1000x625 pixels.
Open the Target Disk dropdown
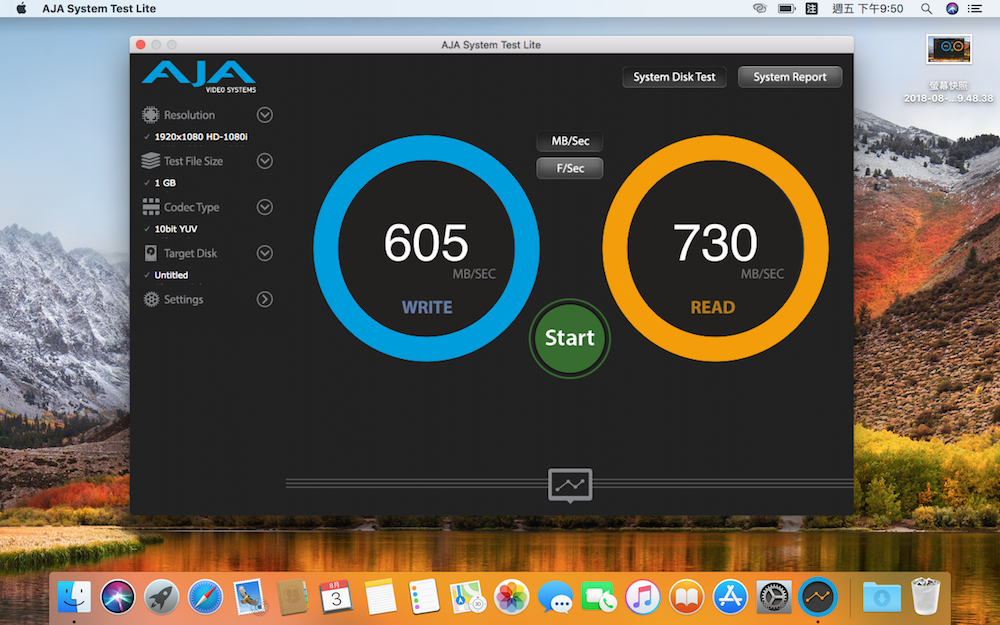[265, 253]
